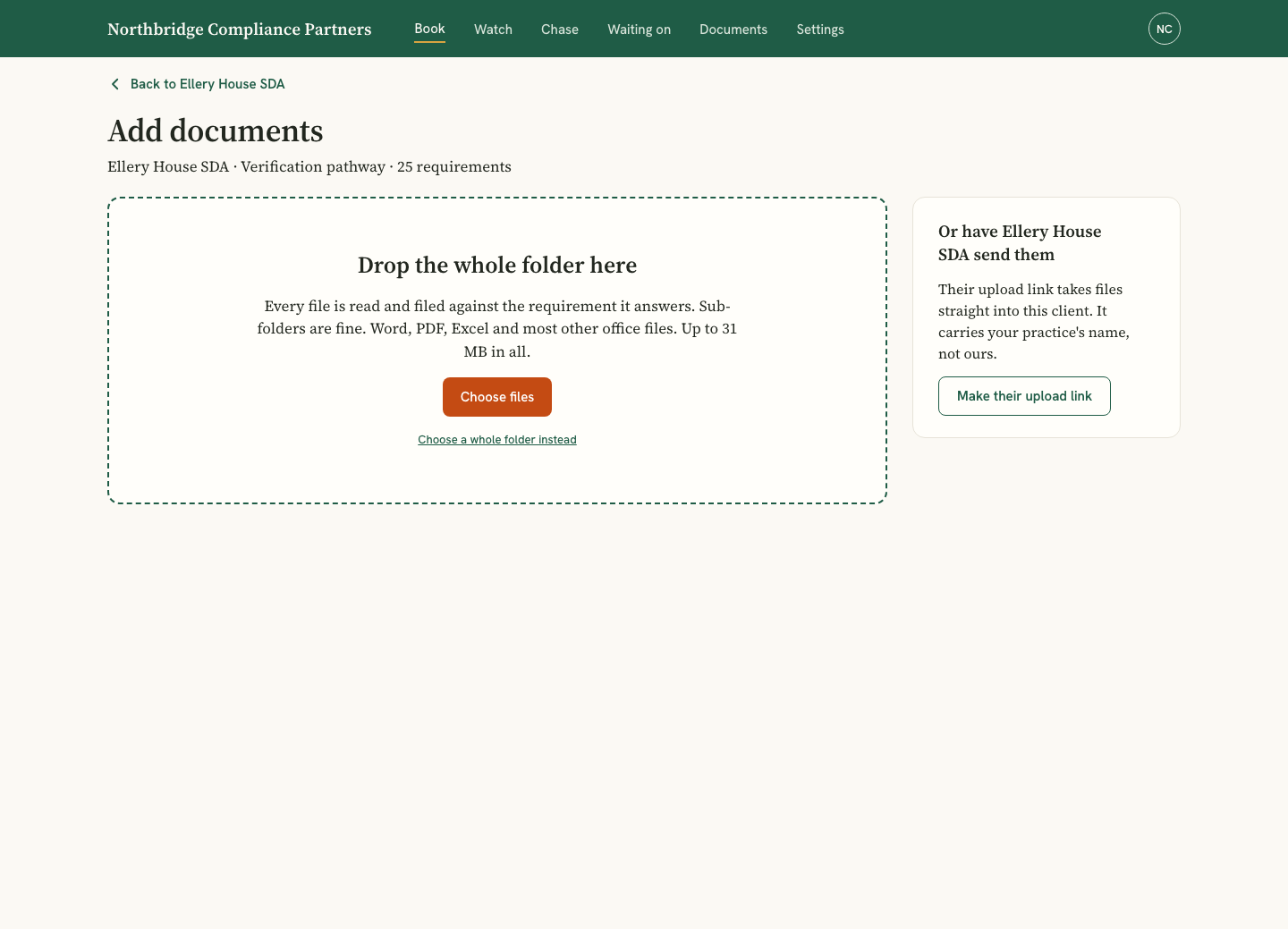1288x929 pixels.
Task: Click the Choose files button
Action: click(497, 397)
